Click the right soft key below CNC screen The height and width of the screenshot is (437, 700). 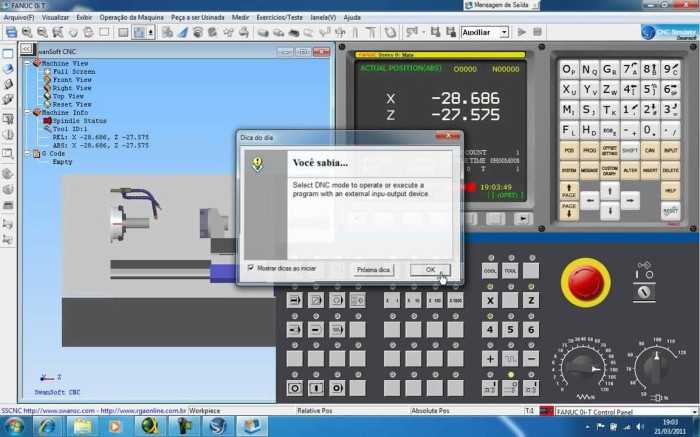[523, 219]
